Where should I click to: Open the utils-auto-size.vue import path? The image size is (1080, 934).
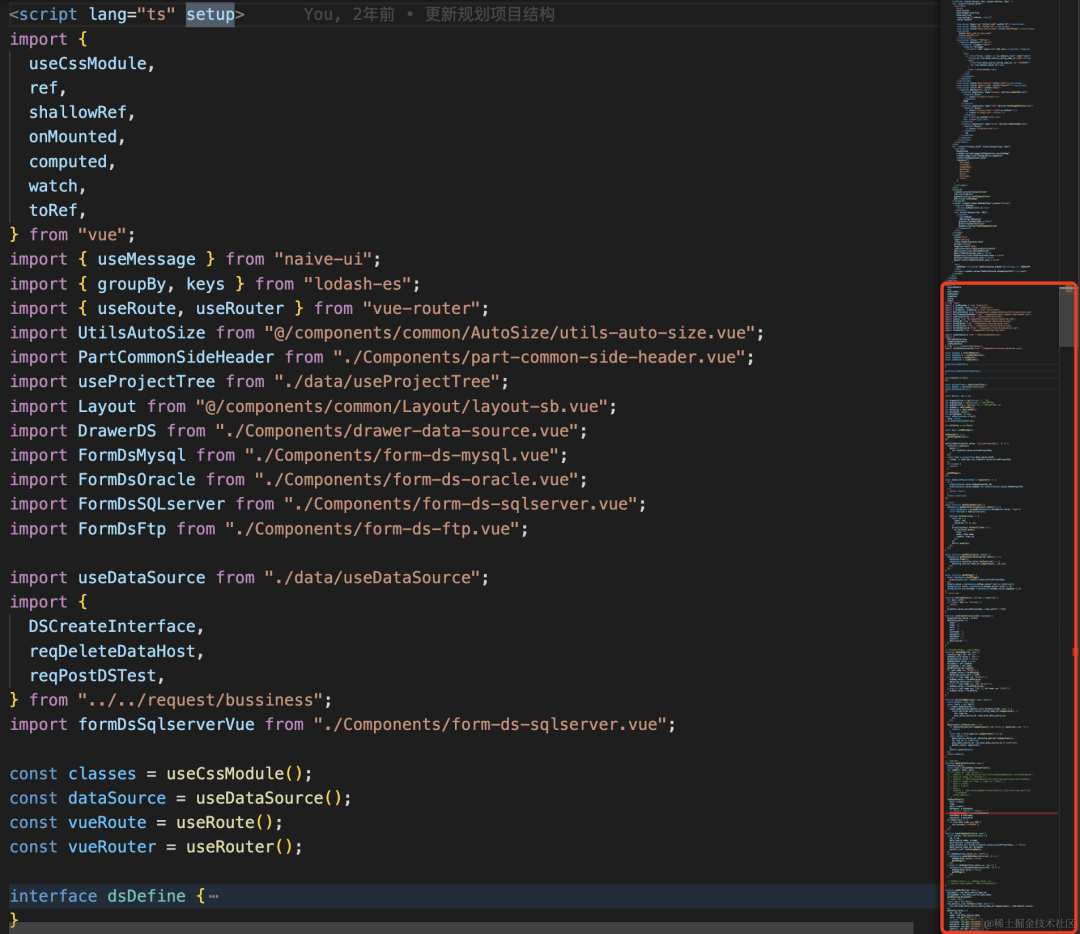point(510,333)
